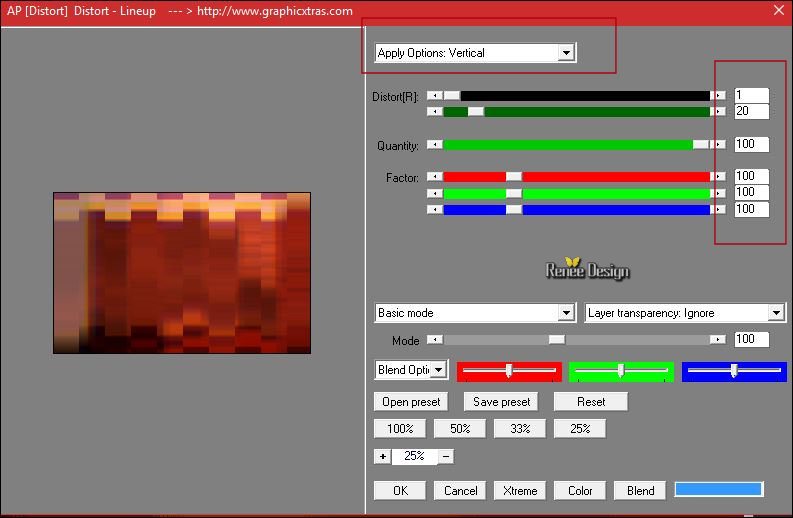Click the blue color swatch beside Blend

[x=719, y=489]
